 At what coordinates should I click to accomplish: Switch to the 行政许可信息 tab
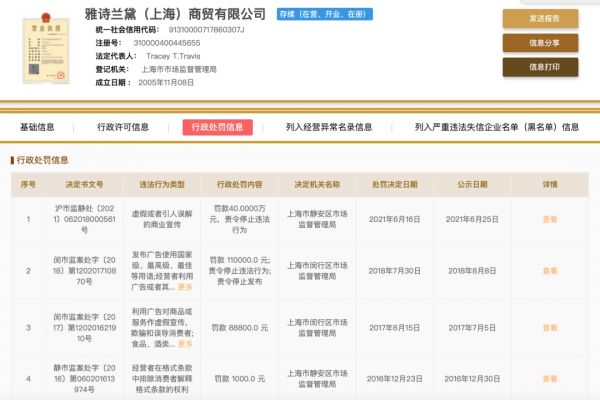(x=123, y=128)
